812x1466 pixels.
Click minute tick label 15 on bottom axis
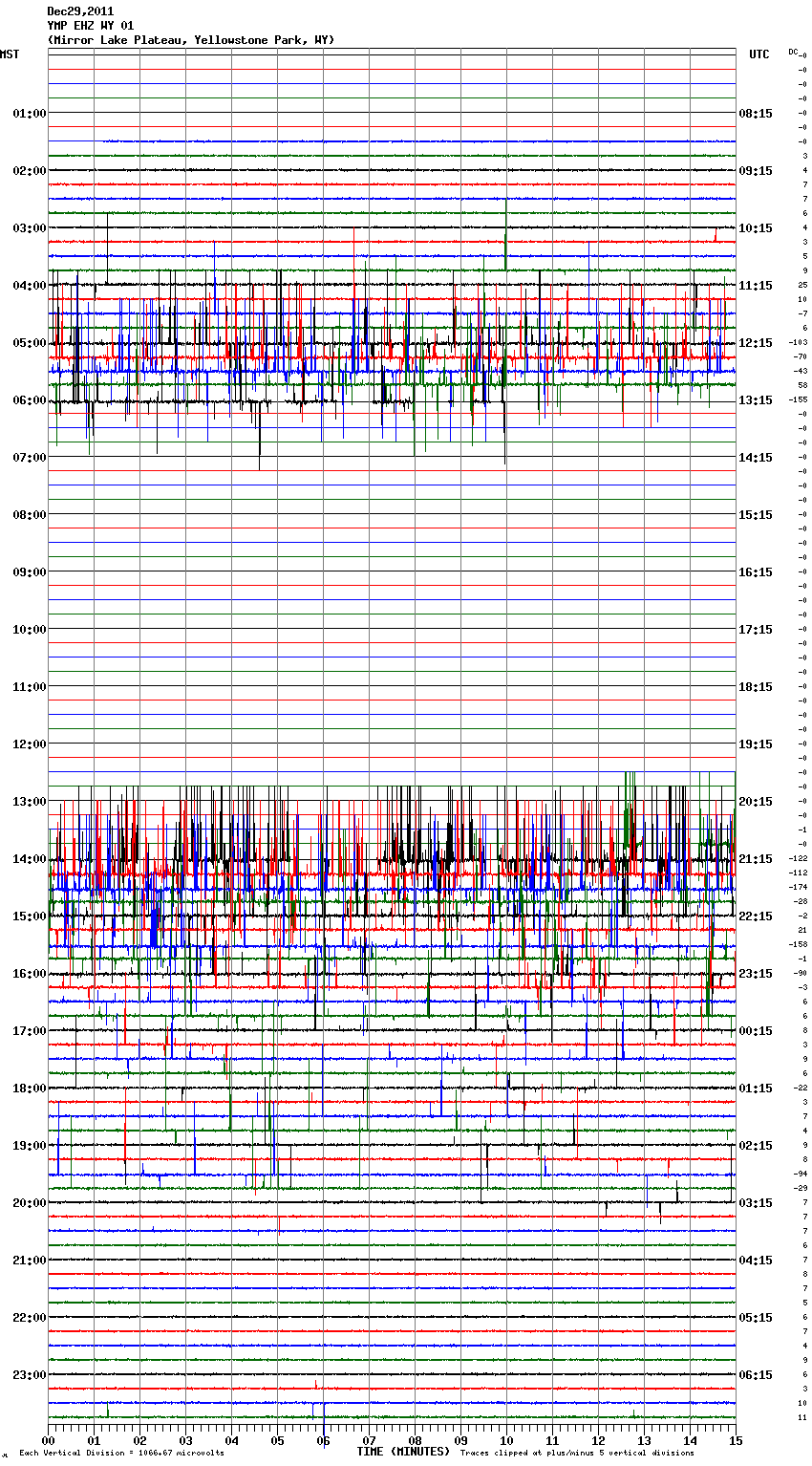click(736, 1441)
